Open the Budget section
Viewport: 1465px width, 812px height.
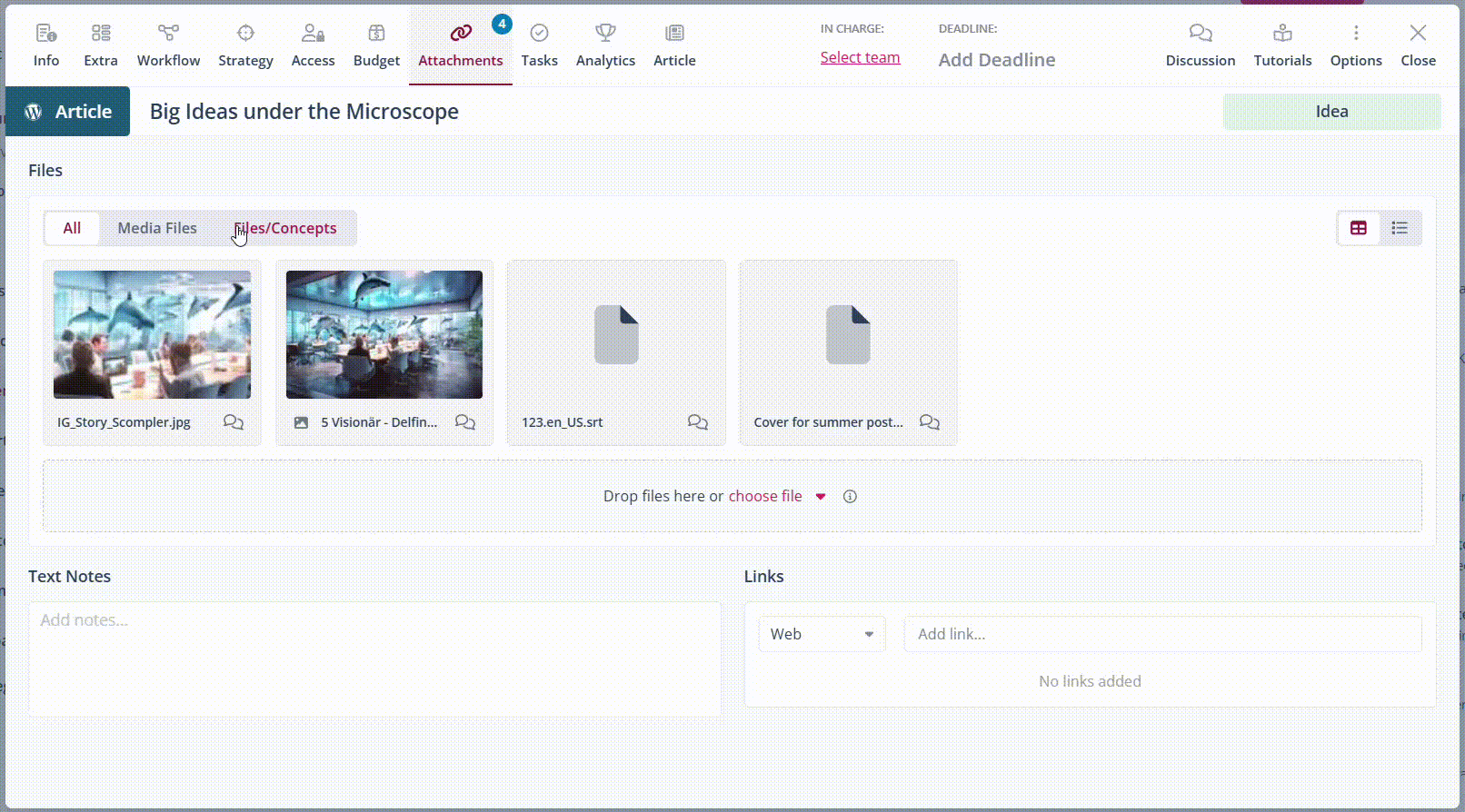click(x=376, y=45)
